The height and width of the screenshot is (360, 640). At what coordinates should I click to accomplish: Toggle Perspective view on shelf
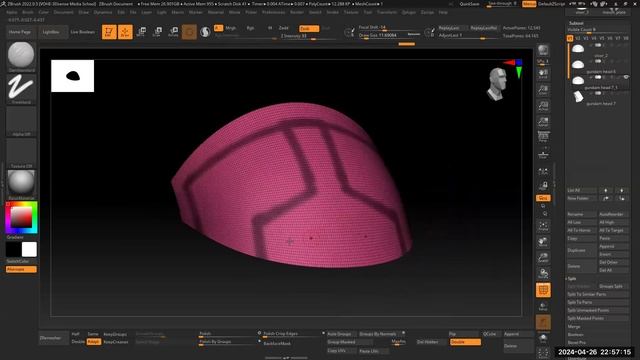543,138
